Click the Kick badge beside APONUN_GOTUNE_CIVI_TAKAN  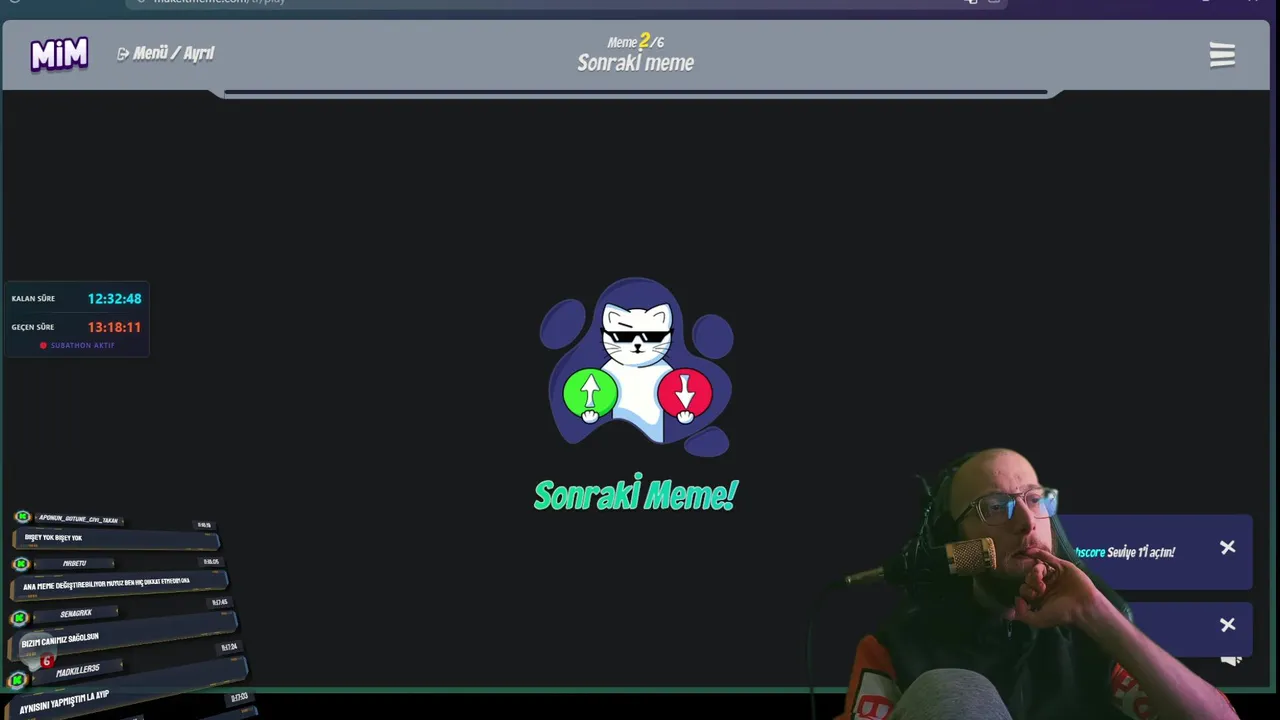coord(22,517)
